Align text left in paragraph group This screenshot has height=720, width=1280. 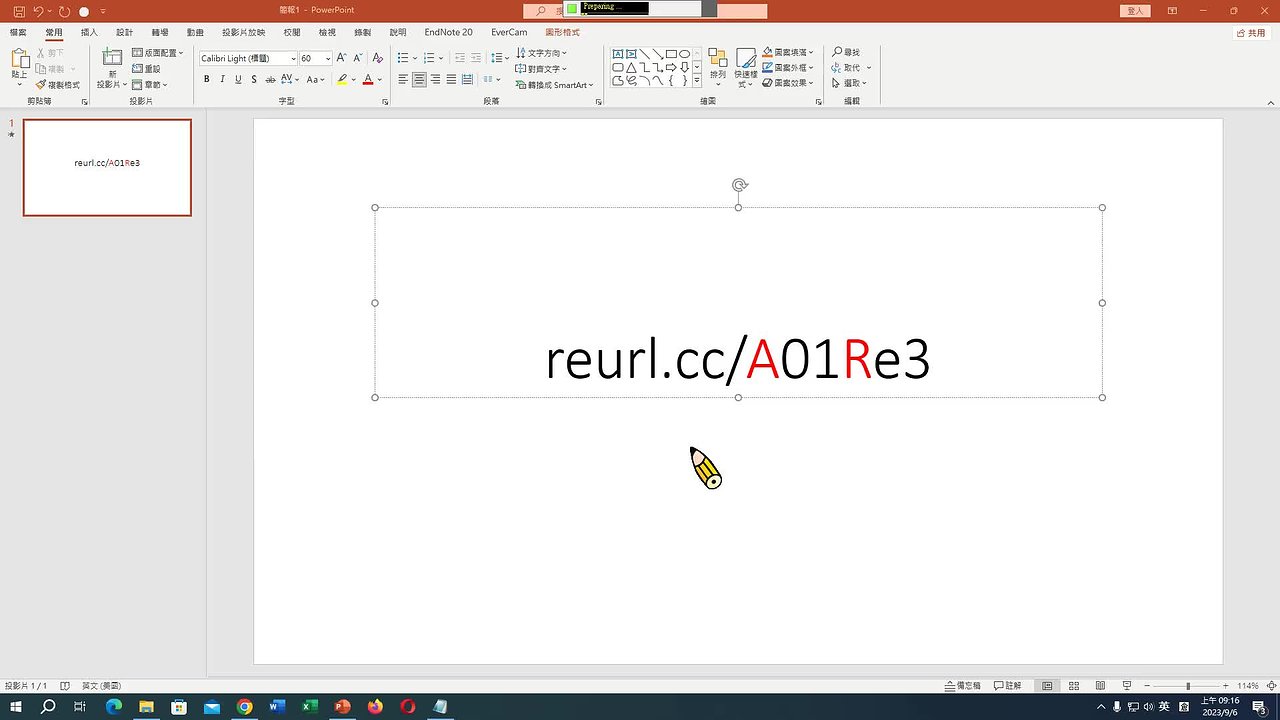[x=403, y=79]
